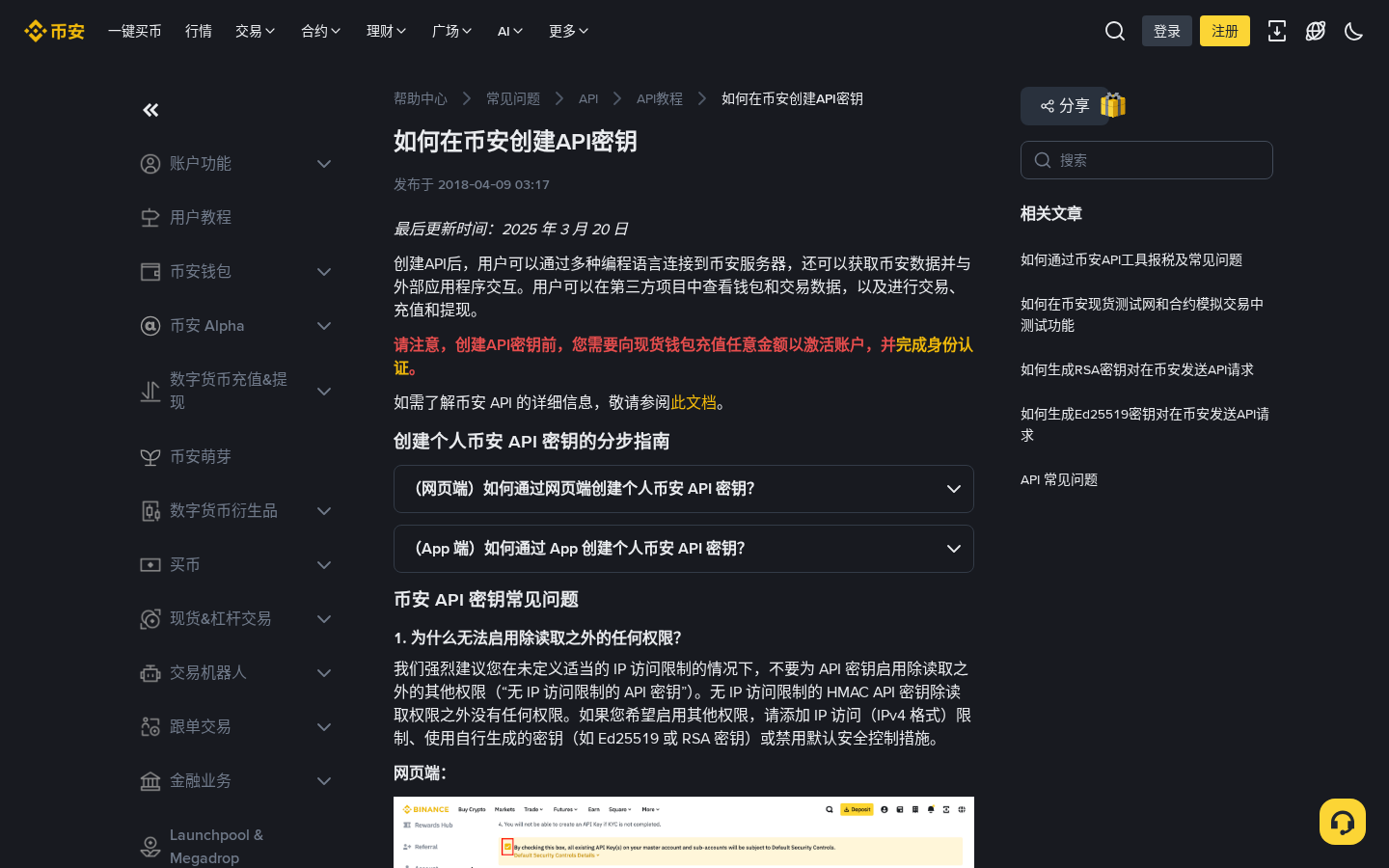Open the AI navigation dropdown
This screenshot has height=868, width=1389.
[510, 31]
